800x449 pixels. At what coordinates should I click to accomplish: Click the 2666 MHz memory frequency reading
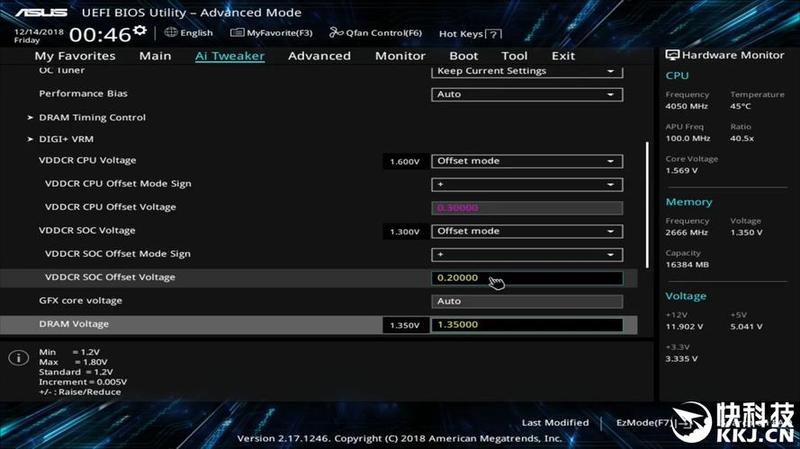[x=686, y=233]
